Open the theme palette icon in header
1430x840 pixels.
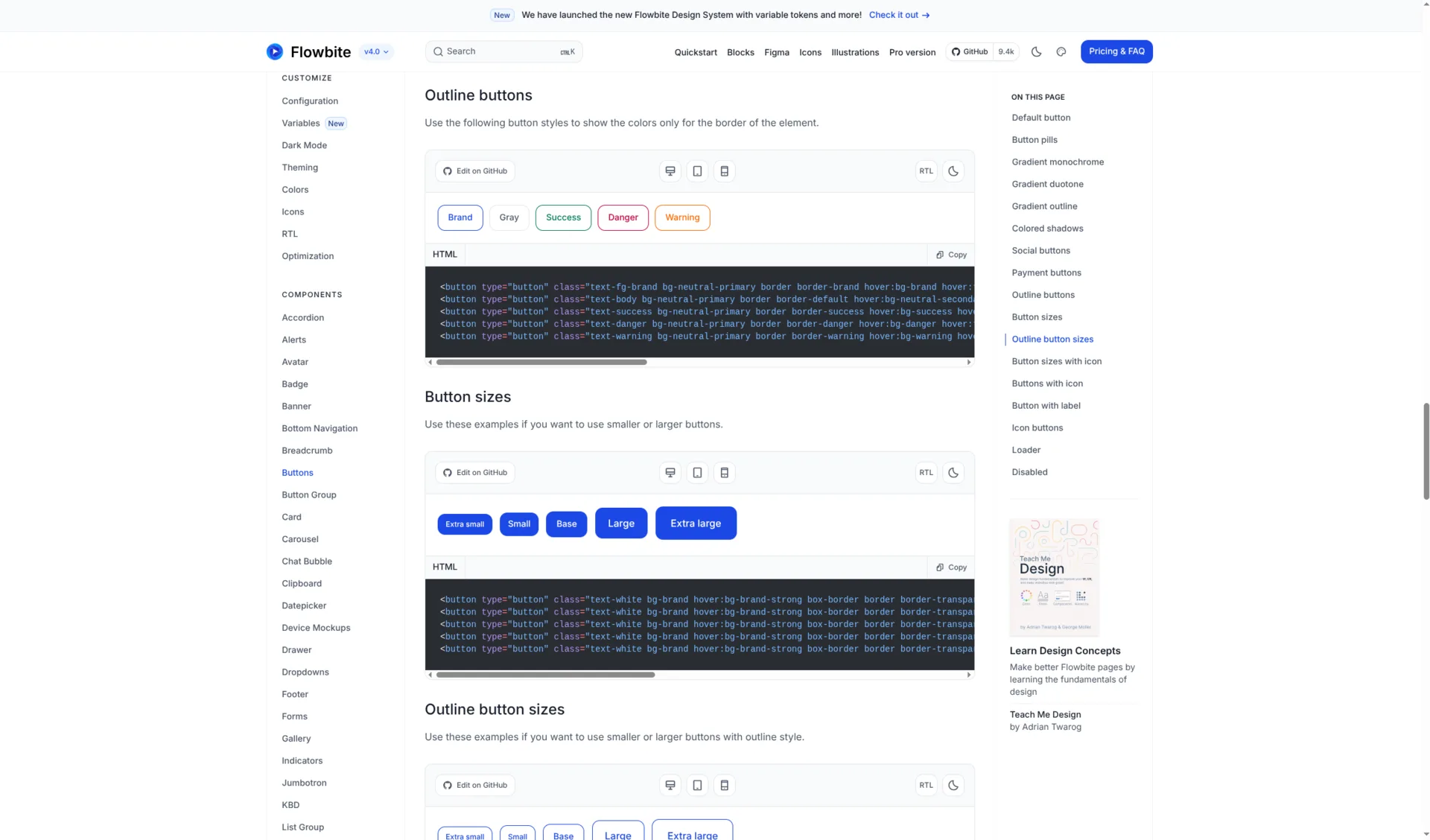point(1061,51)
